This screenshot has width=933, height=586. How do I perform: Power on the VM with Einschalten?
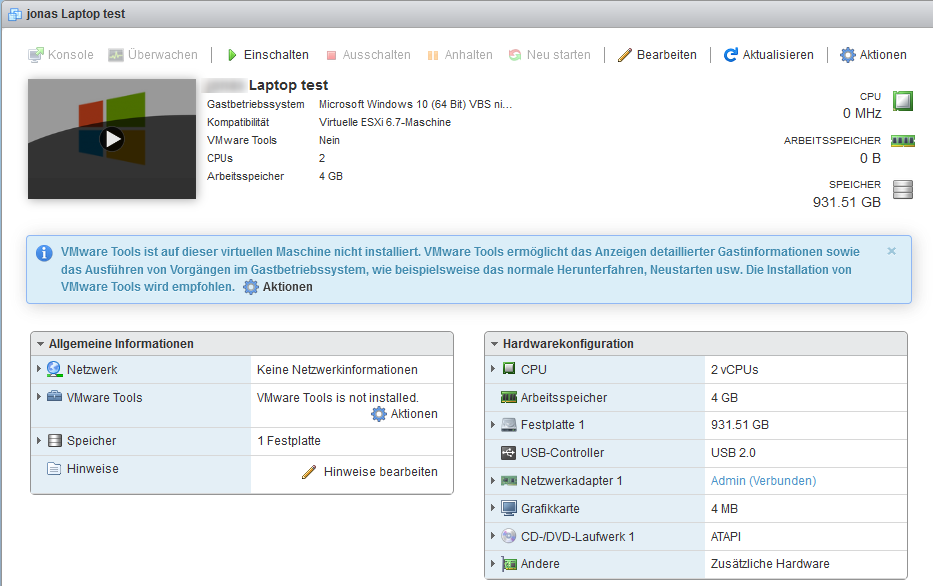coord(267,55)
